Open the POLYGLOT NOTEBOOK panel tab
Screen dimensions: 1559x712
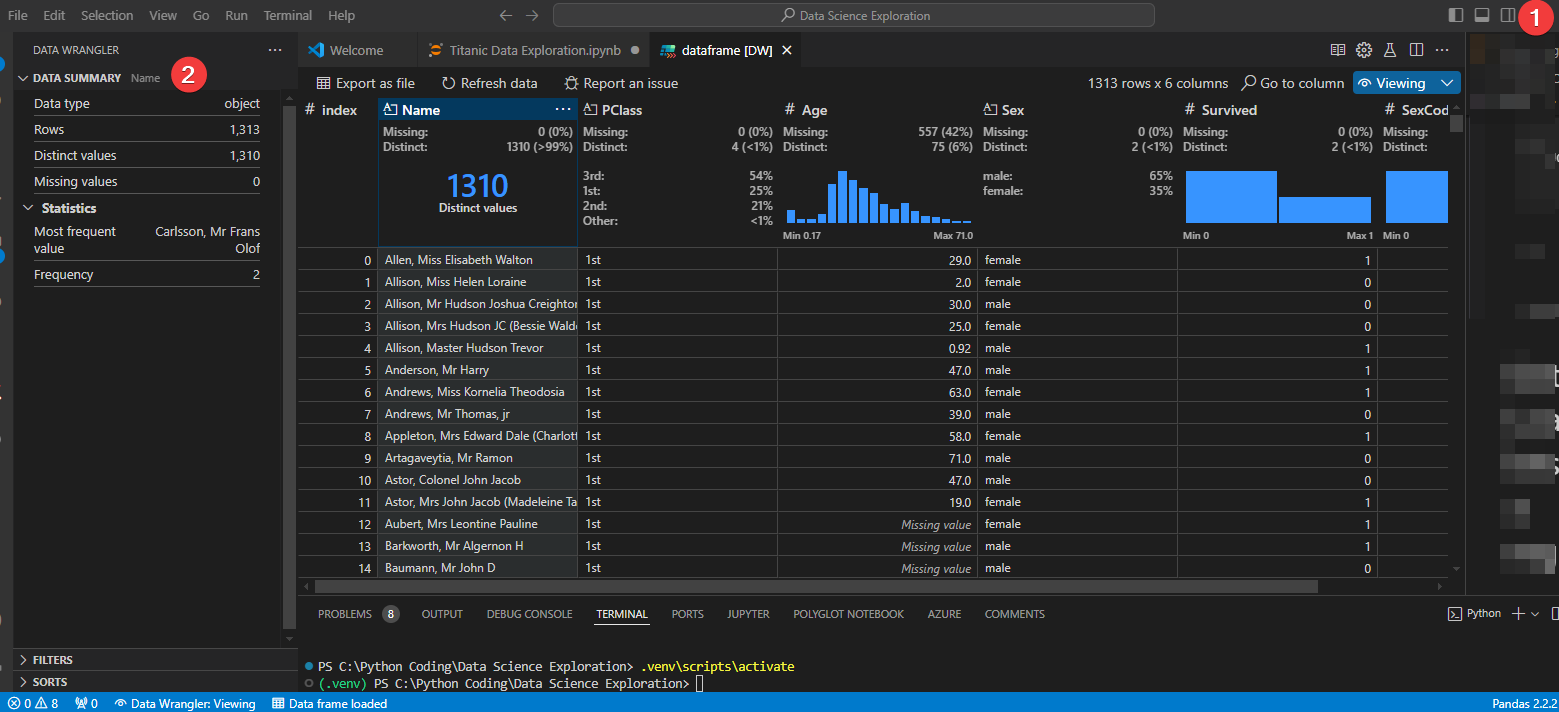848,614
